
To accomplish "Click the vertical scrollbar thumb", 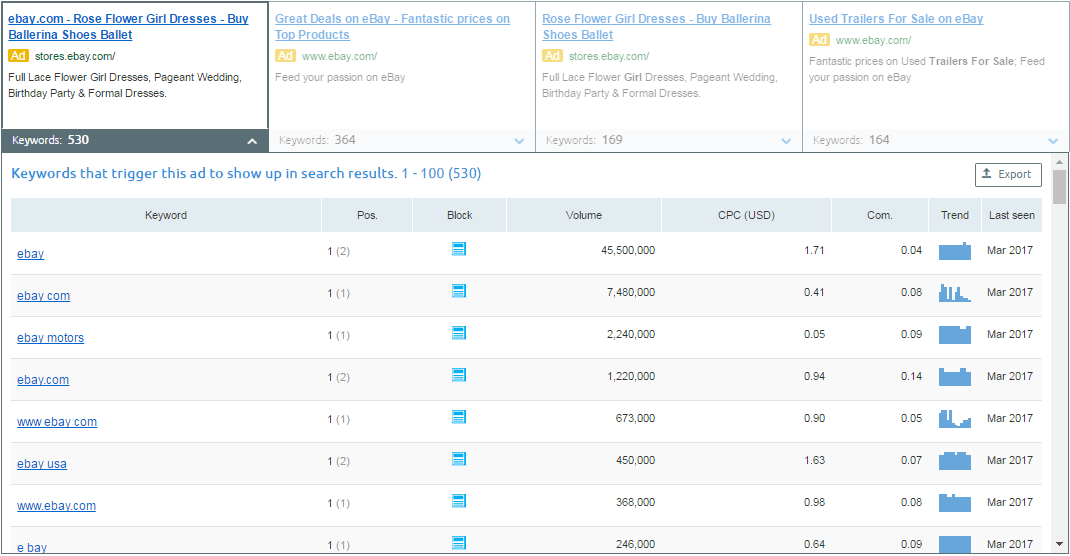I will pyautogui.click(x=1059, y=187).
